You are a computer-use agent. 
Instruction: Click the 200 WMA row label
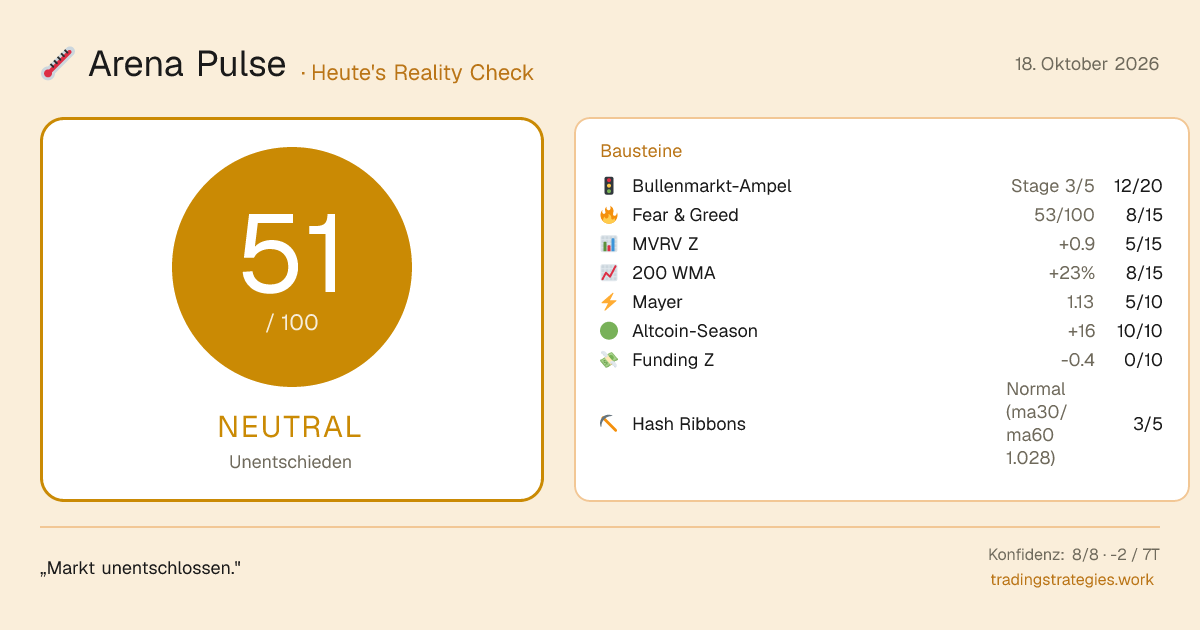point(673,273)
